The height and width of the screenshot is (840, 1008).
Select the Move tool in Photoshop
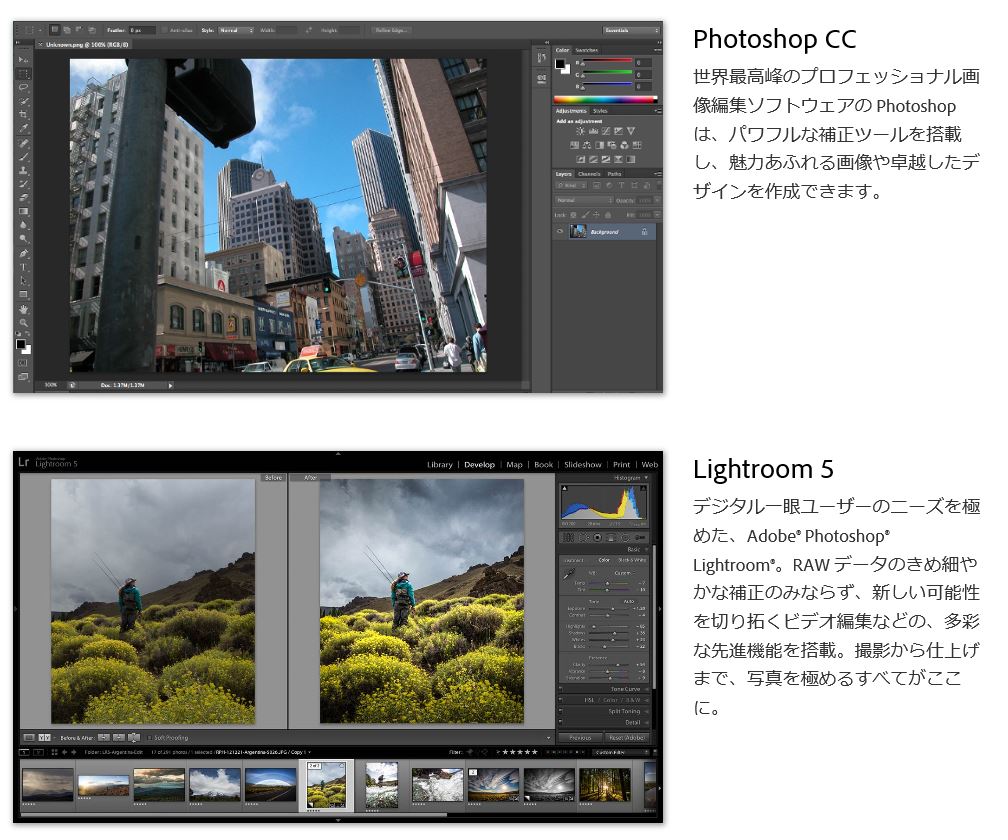(x=23, y=60)
